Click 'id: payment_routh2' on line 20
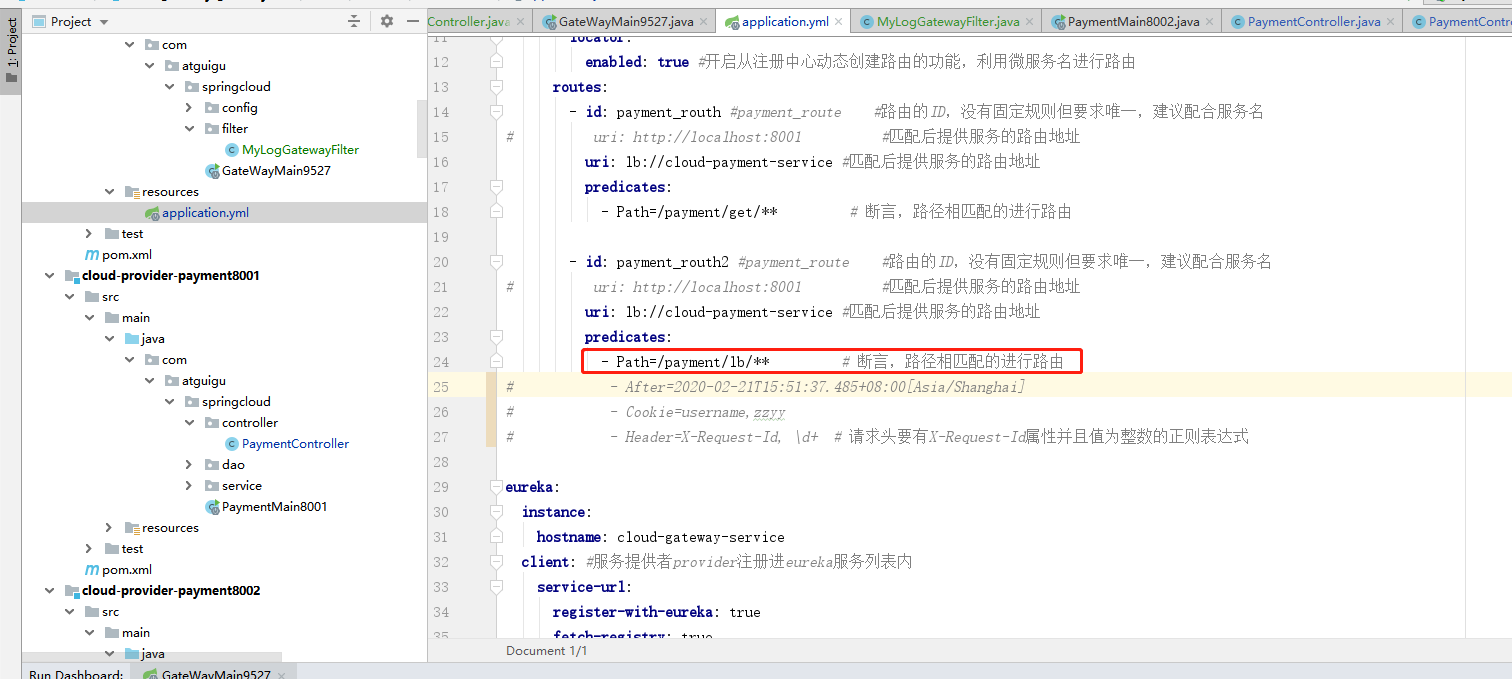1512x679 pixels. (x=657, y=262)
